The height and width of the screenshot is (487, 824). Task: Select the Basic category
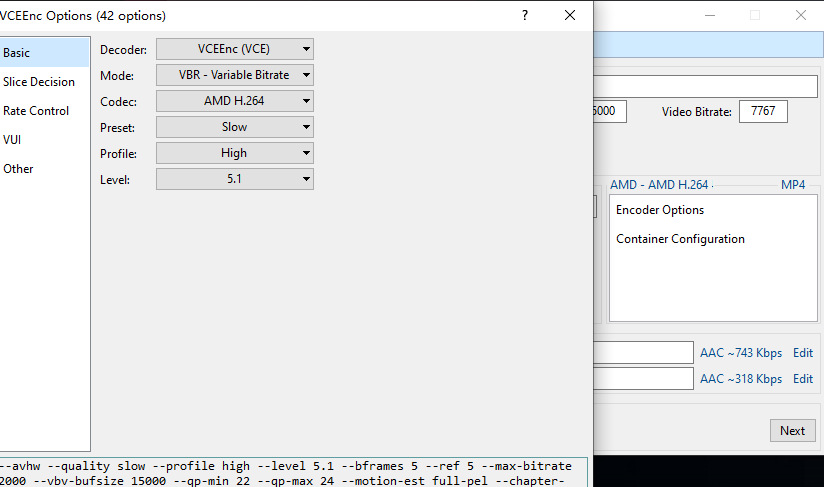(x=44, y=53)
